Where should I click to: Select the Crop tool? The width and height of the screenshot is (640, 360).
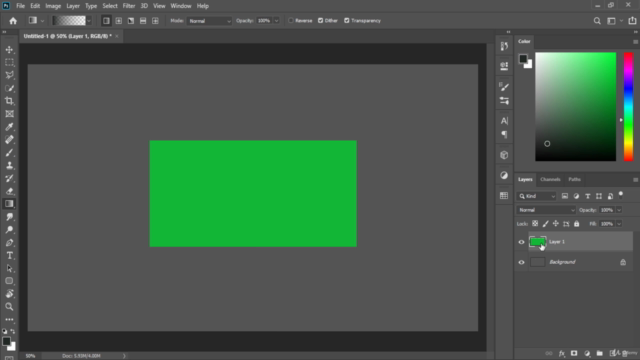9,101
